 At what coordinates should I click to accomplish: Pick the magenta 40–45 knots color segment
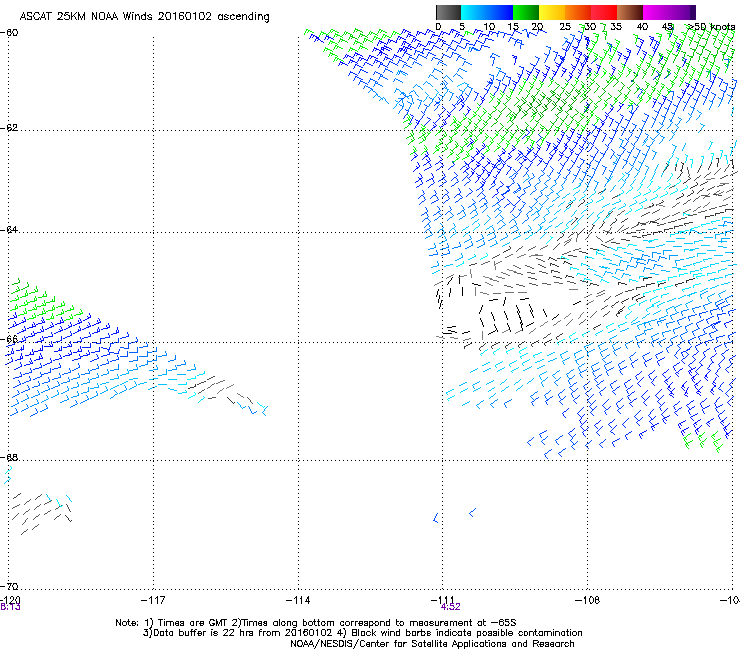click(x=656, y=12)
